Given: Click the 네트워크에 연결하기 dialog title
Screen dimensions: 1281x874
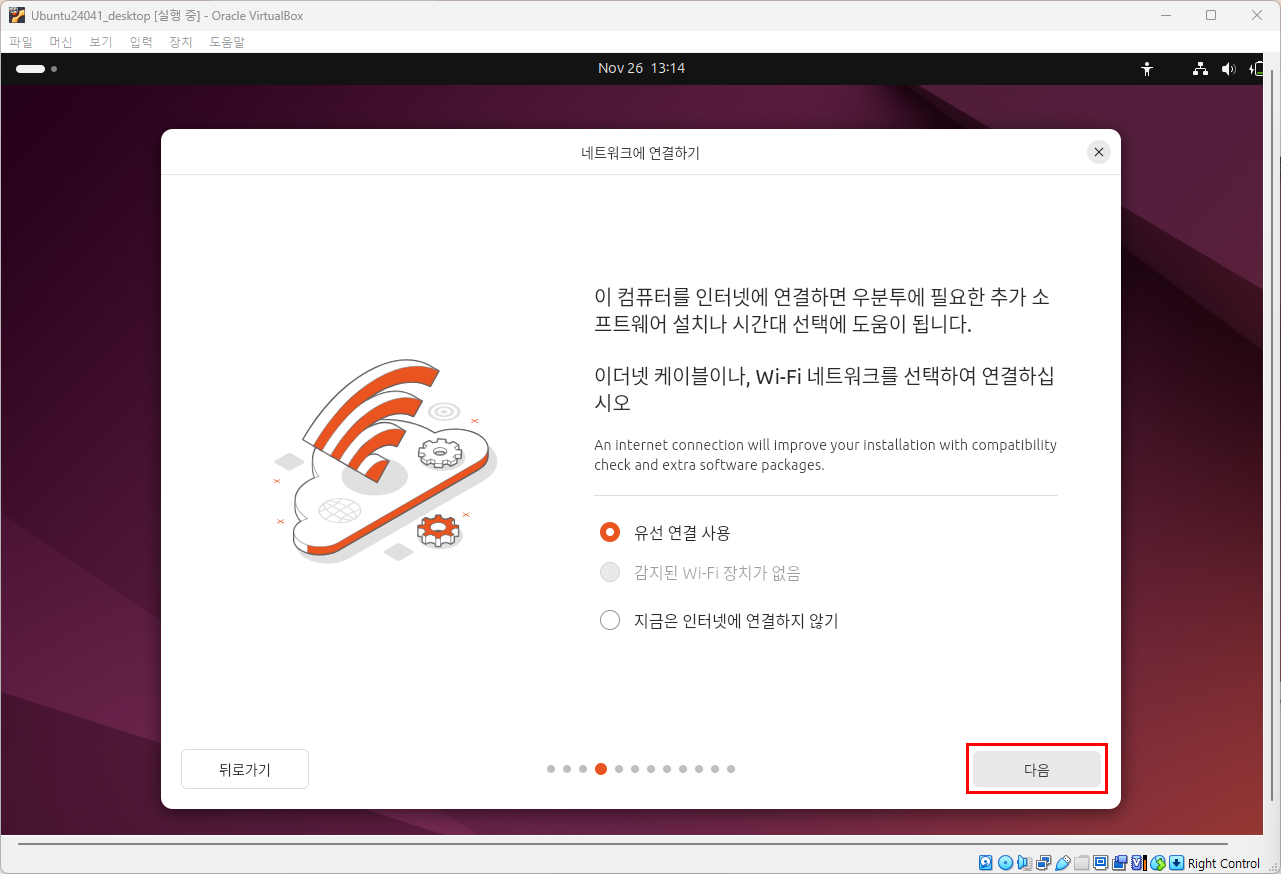Looking at the screenshot, I should (640, 153).
